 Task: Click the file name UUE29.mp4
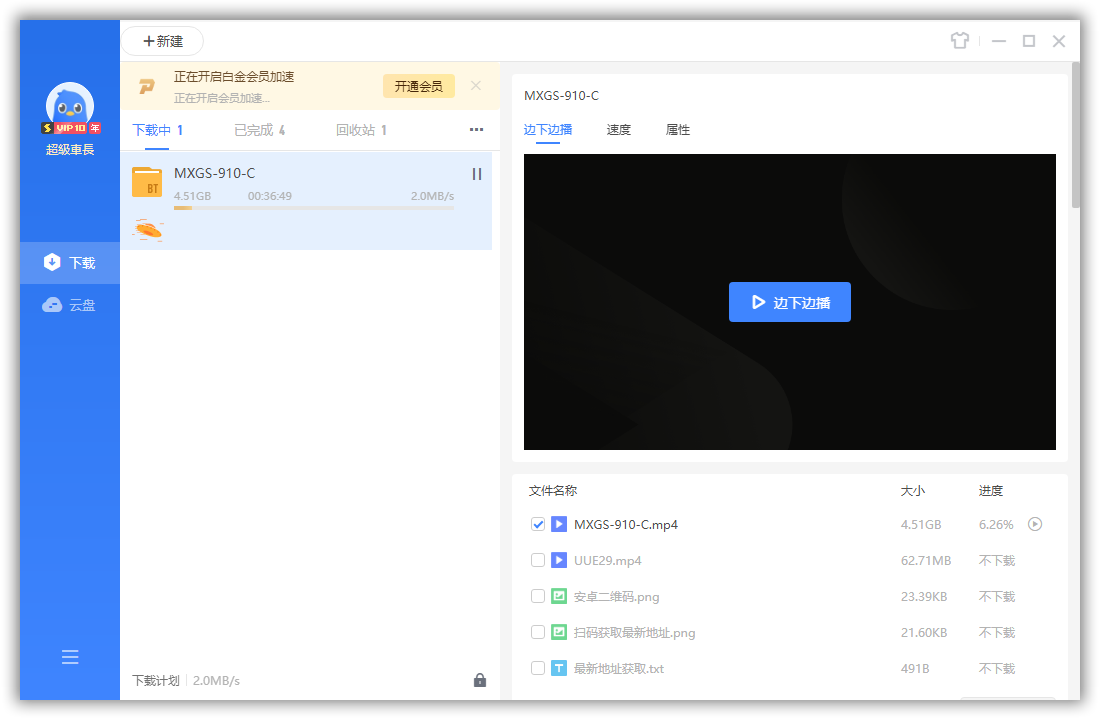(608, 560)
